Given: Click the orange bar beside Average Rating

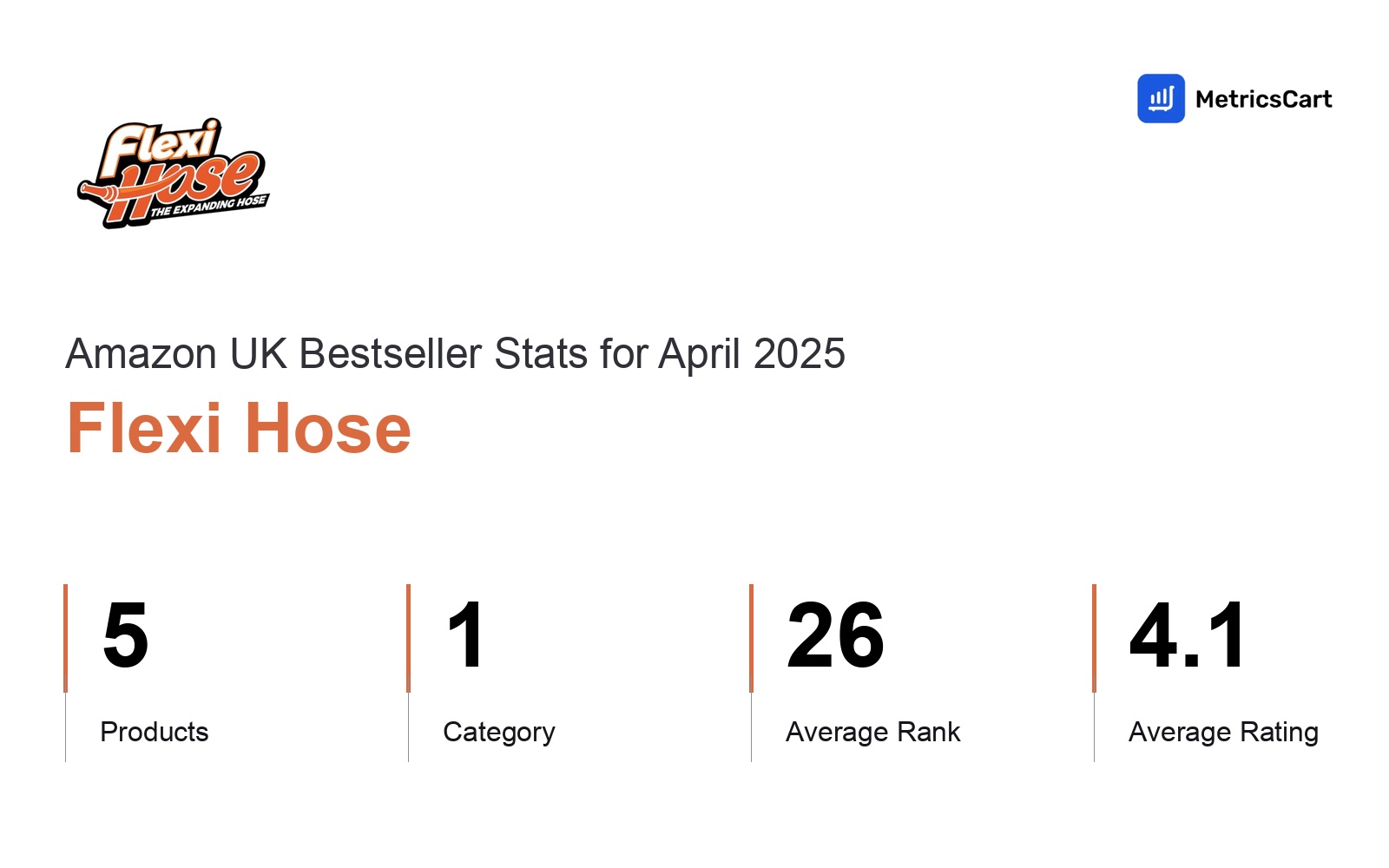Looking at the screenshot, I should point(1095,638).
